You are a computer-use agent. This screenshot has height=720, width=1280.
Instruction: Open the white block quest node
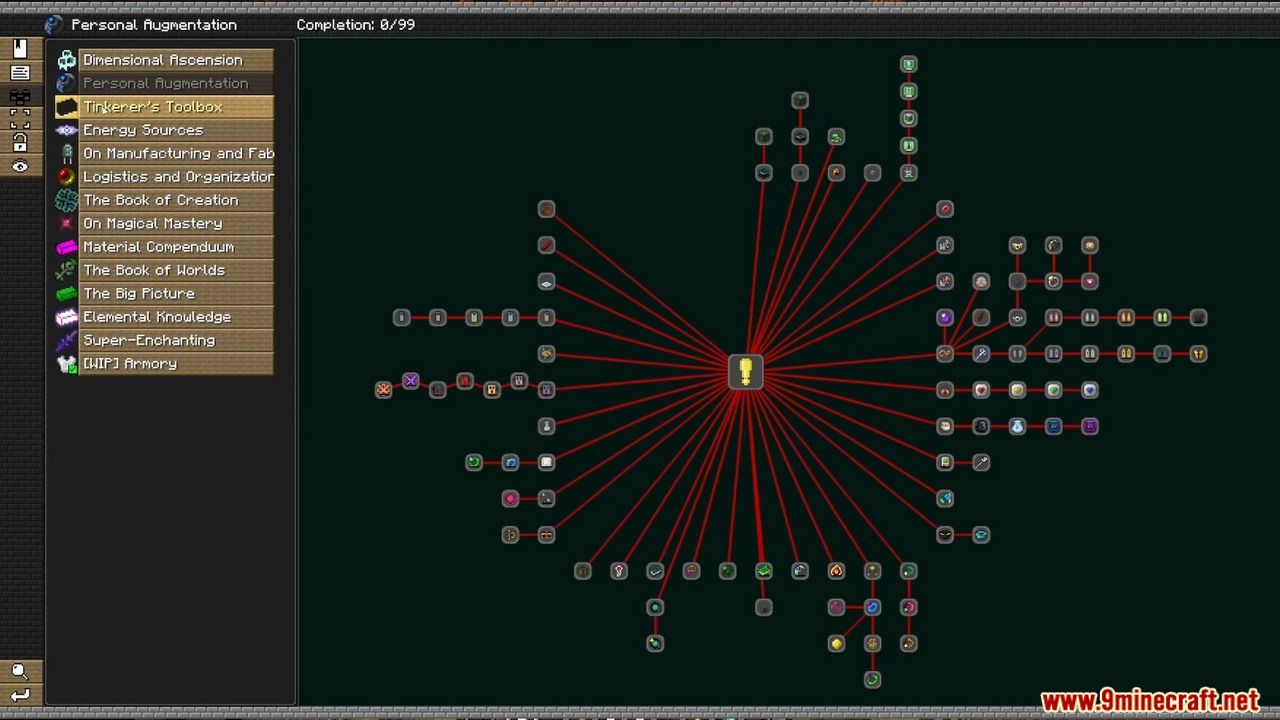pyautogui.click(x=547, y=462)
